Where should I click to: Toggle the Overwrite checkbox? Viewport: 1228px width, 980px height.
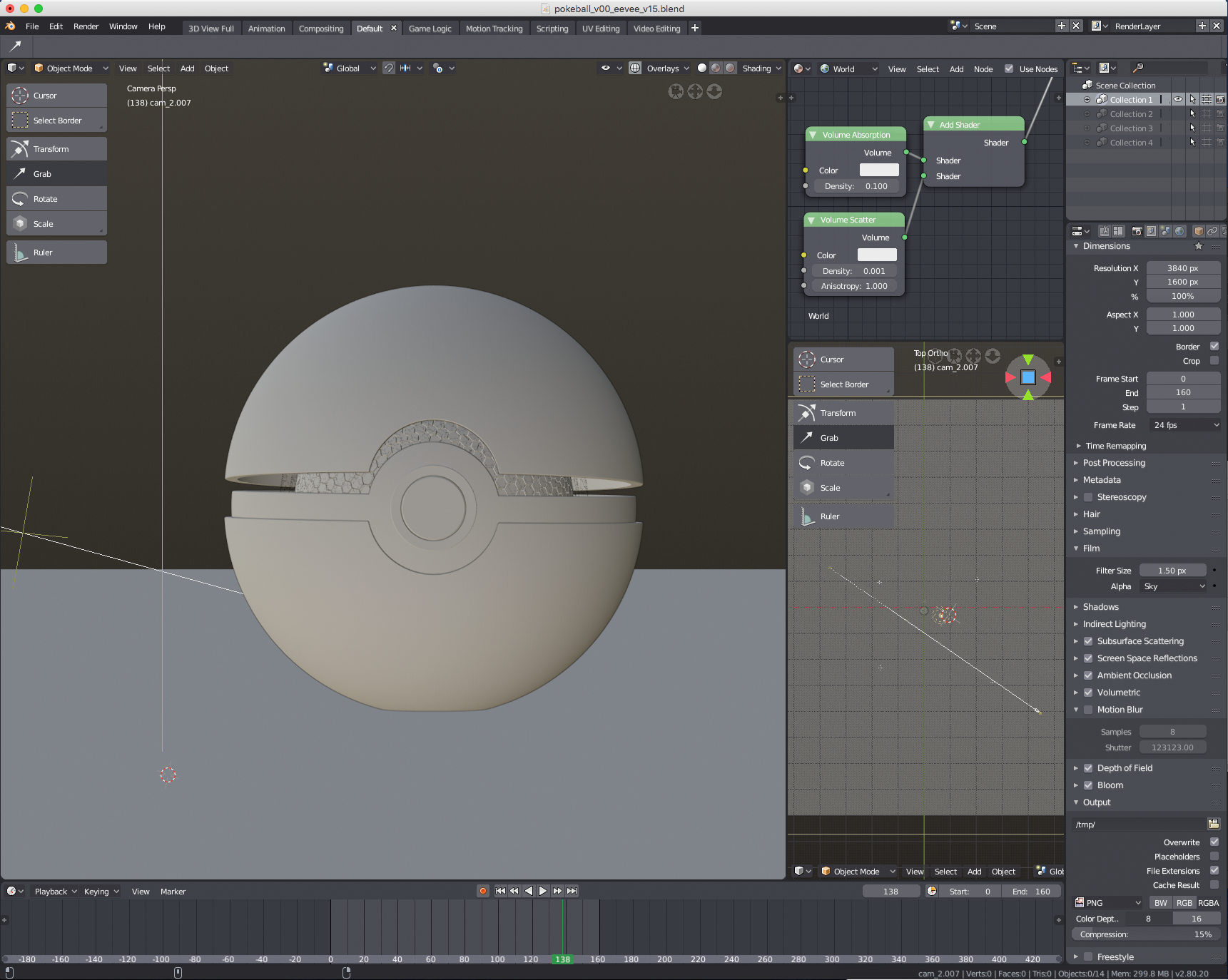tap(1214, 842)
